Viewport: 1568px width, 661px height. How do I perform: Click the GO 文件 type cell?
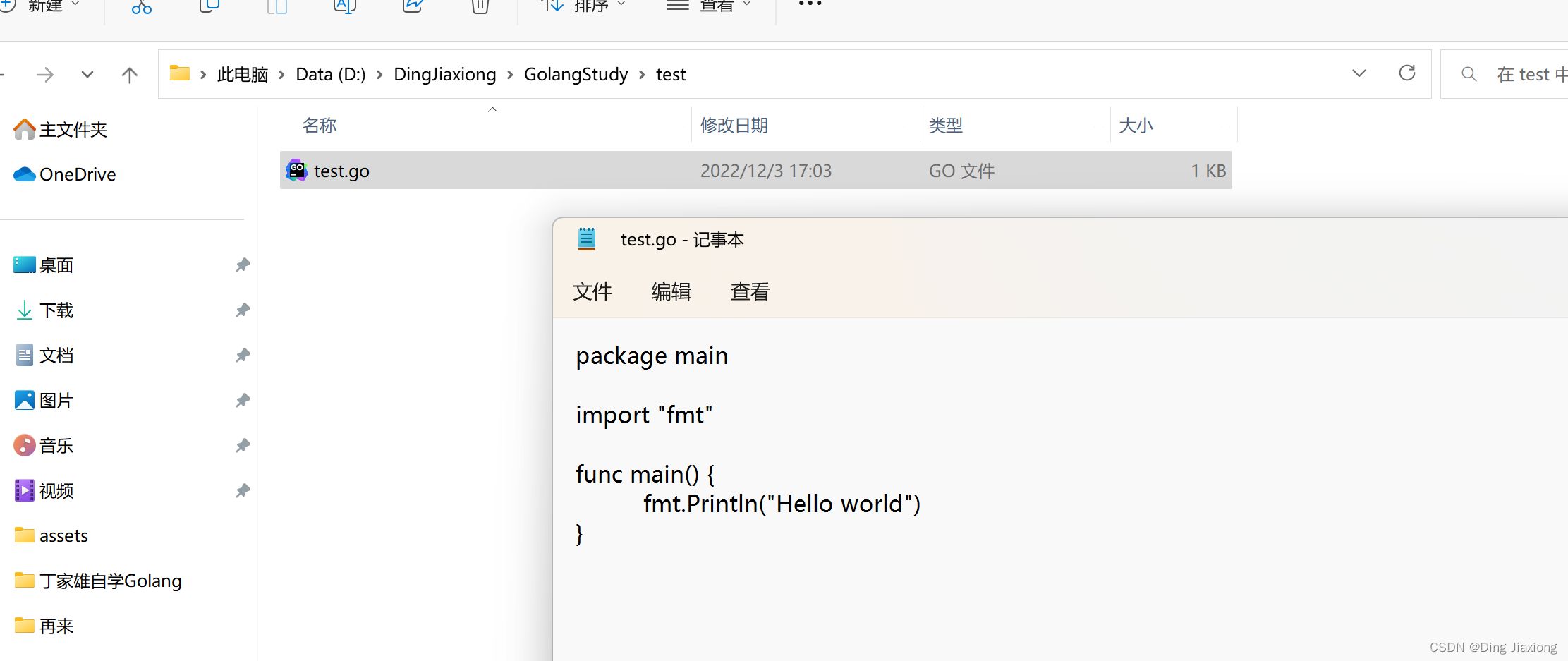point(961,171)
